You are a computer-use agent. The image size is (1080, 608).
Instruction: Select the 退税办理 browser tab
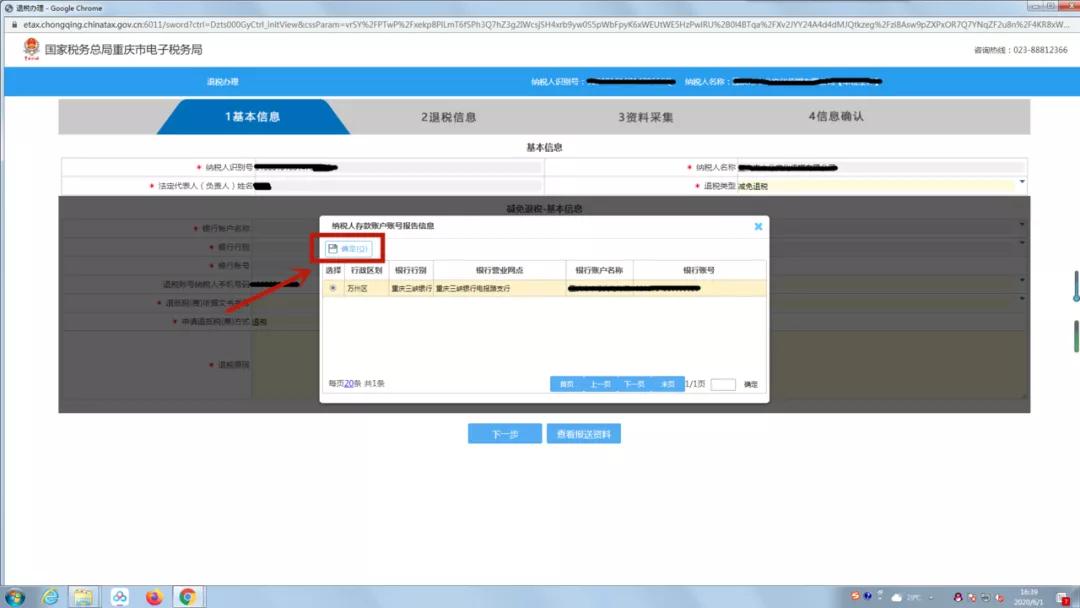click(45, 7)
